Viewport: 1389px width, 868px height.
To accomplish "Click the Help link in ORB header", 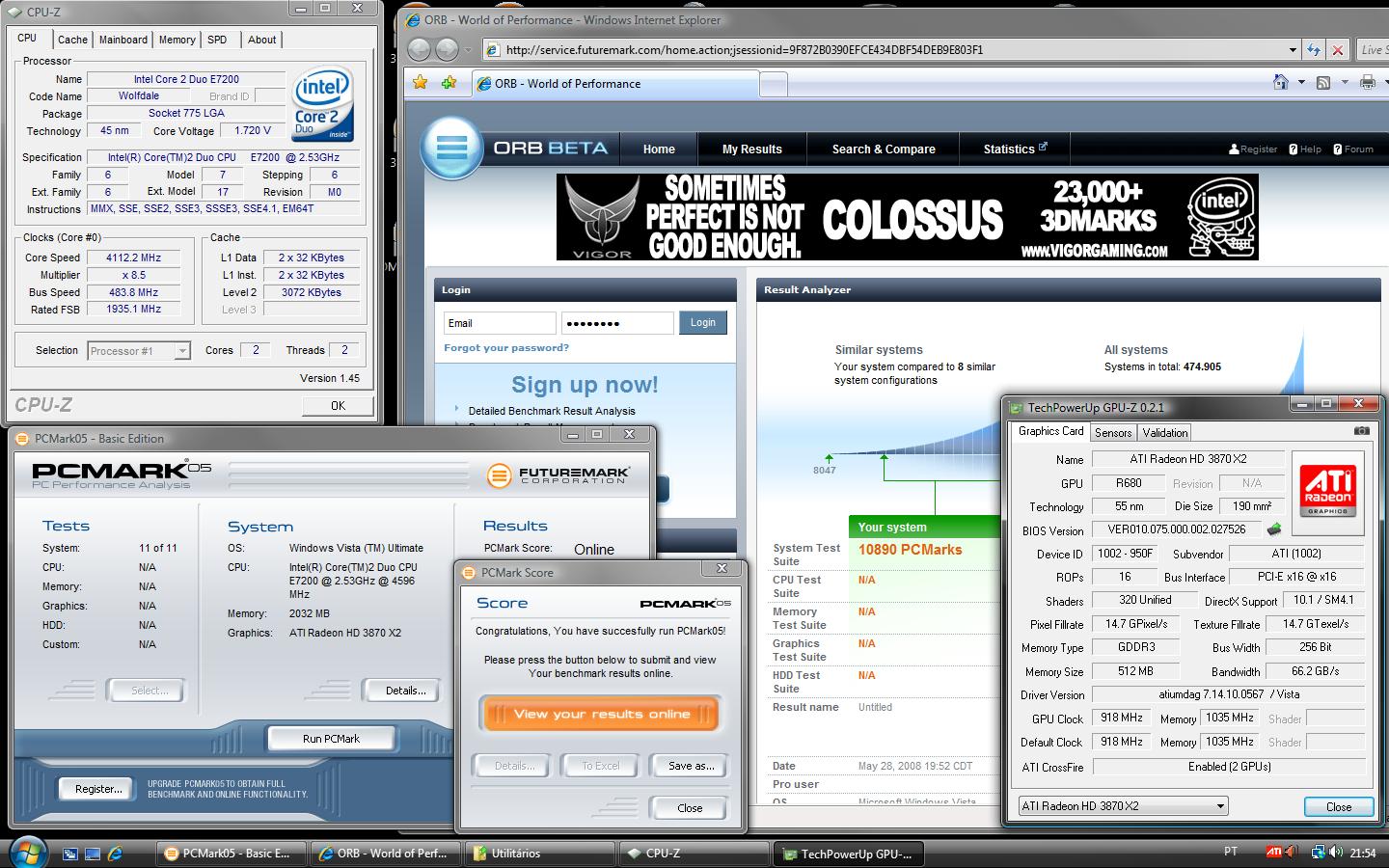I will coord(1305,149).
